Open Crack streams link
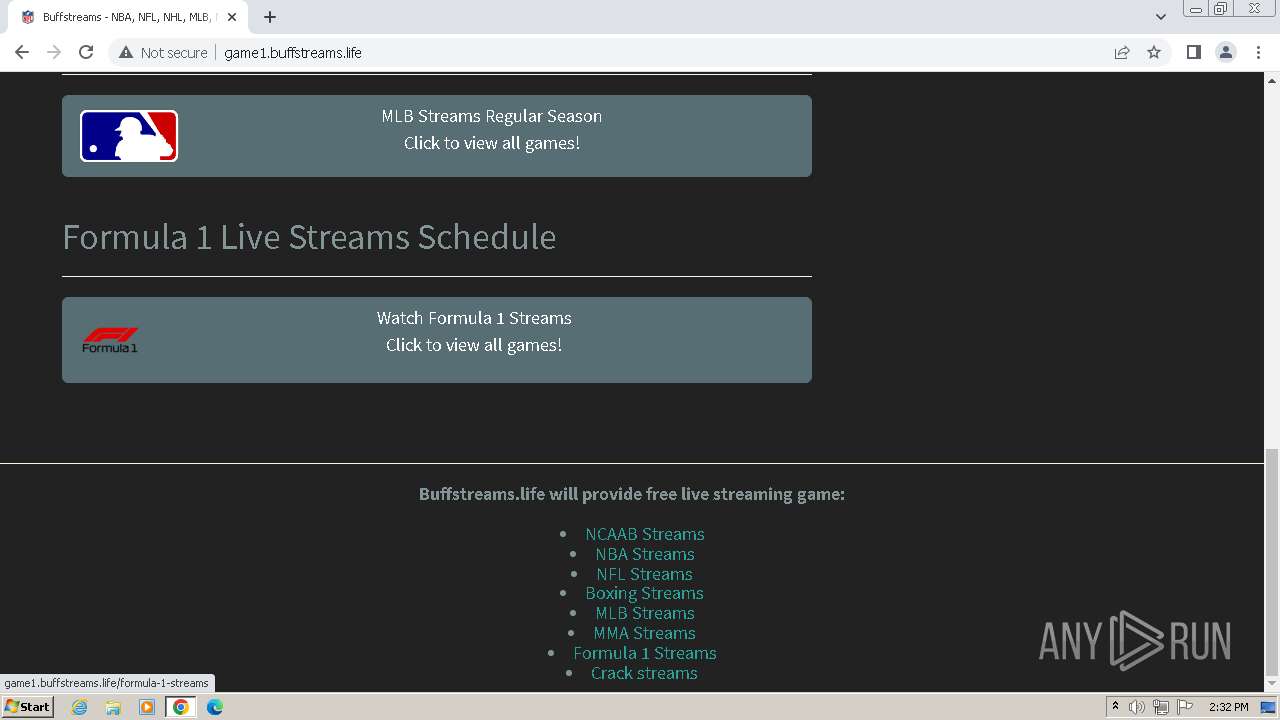 click(645, 673)
